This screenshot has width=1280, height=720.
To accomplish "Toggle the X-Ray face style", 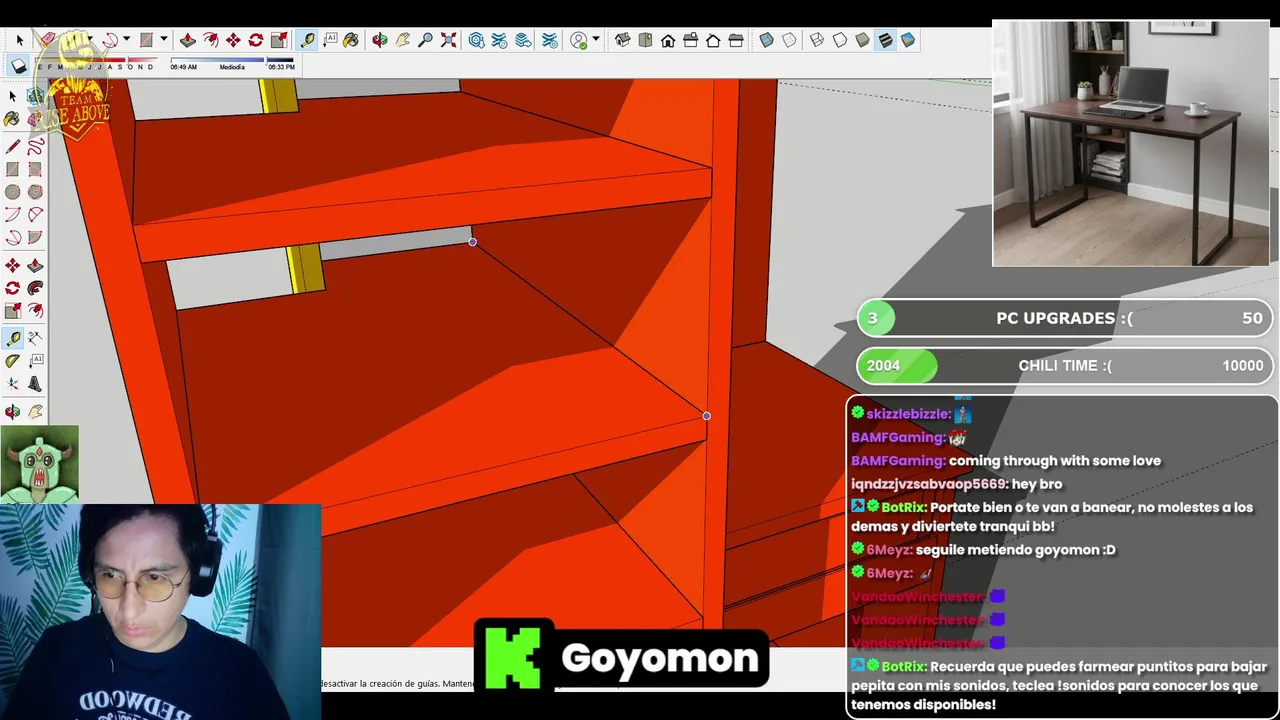I will point(766,40).
